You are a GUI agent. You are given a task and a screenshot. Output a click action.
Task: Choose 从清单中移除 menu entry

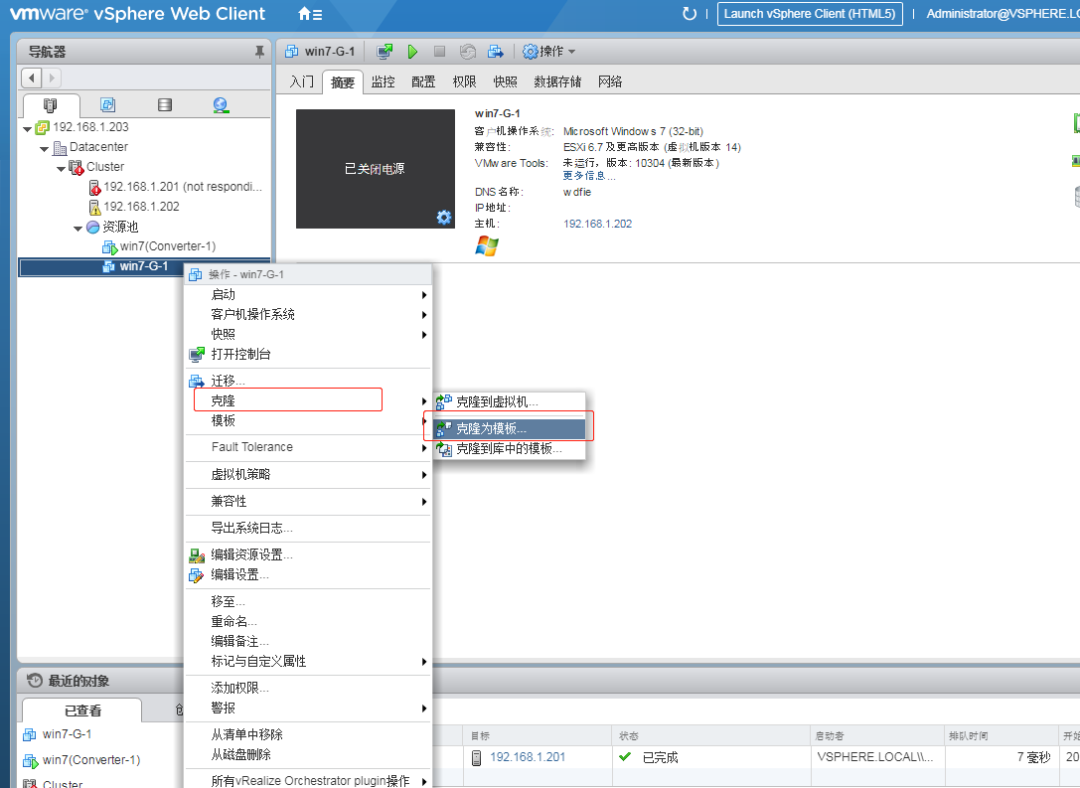[x=308, y=735]
